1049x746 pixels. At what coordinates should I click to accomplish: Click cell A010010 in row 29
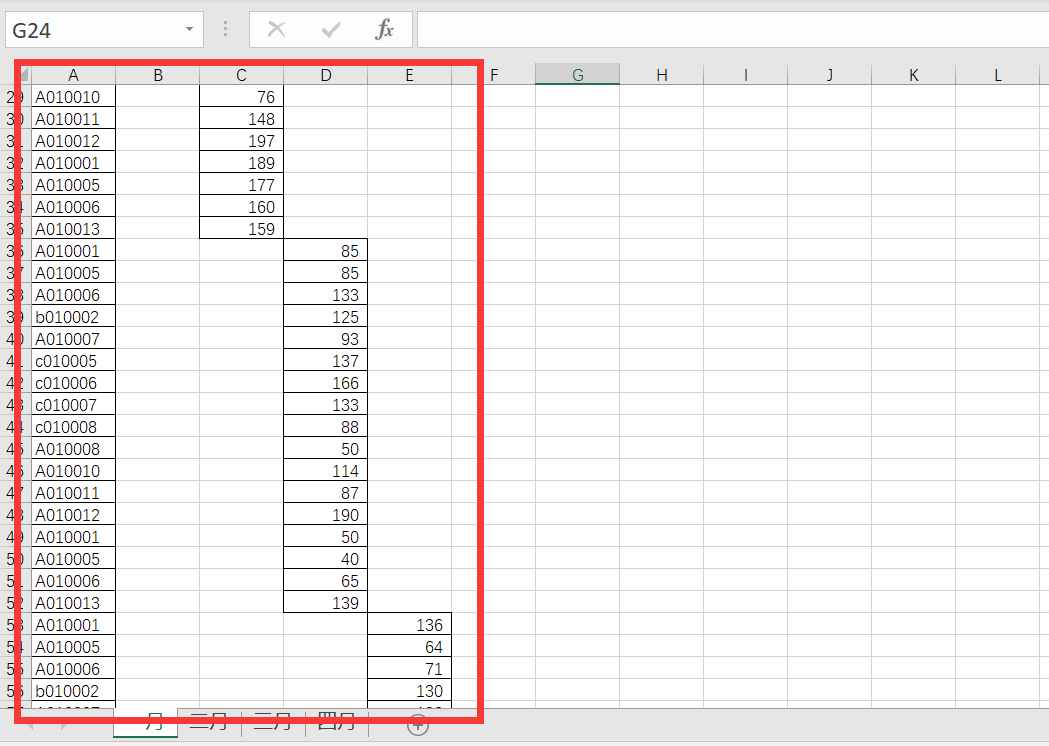(x=74, y=97)
